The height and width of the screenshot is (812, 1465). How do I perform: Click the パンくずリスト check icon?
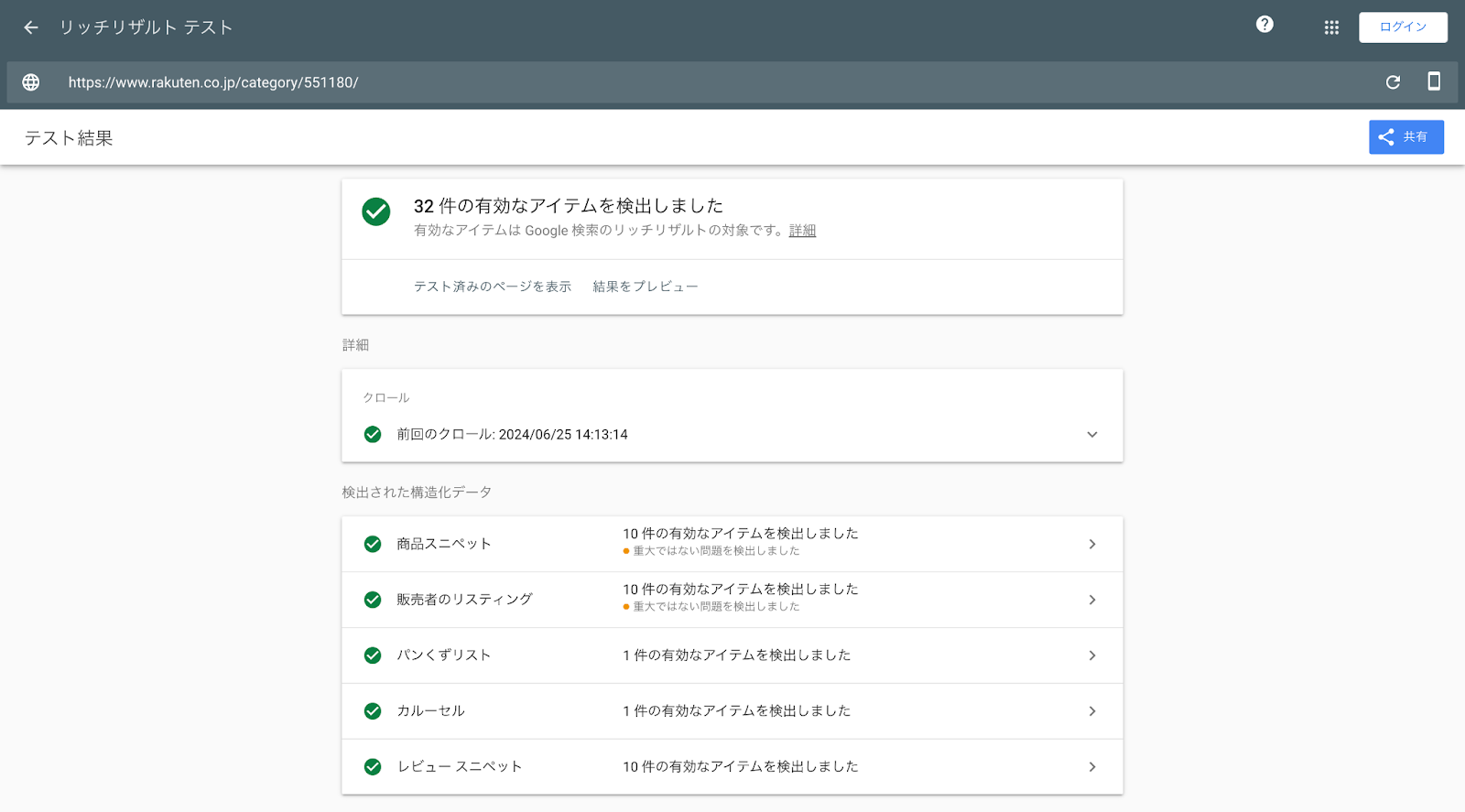[x=373, y=655]
